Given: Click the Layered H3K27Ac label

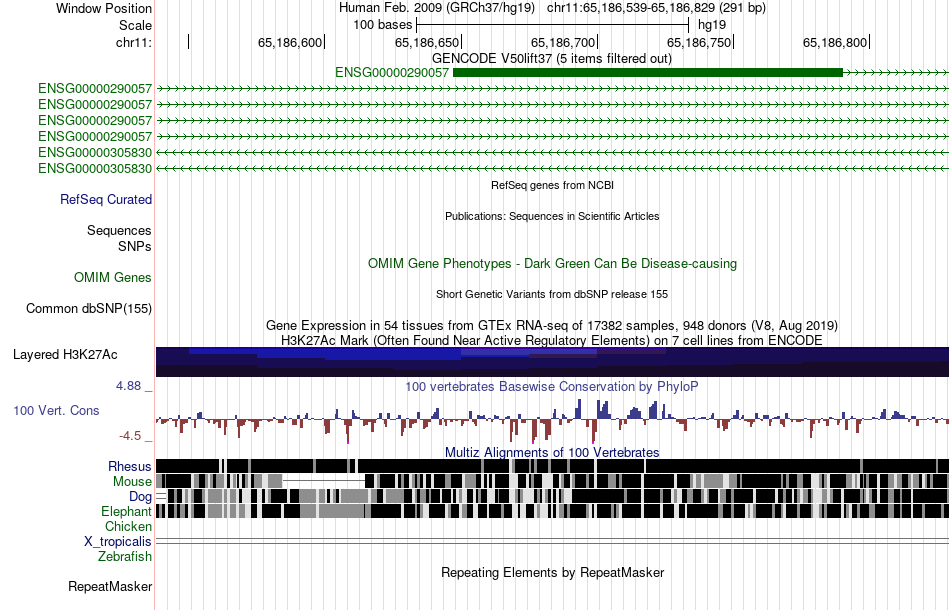Looking at the screenshot, I should click(65, 354).
